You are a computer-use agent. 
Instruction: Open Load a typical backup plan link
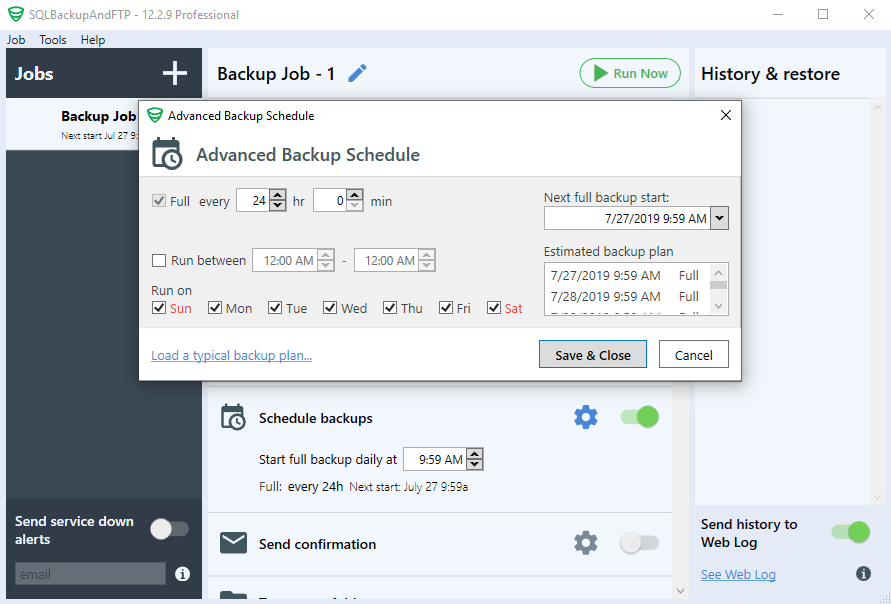point(231,355)
